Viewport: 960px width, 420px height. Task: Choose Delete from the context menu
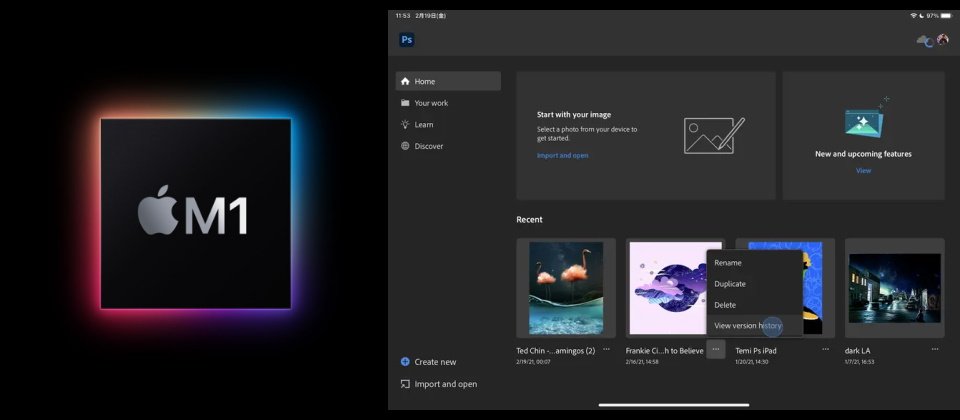(x=754, y=305)
